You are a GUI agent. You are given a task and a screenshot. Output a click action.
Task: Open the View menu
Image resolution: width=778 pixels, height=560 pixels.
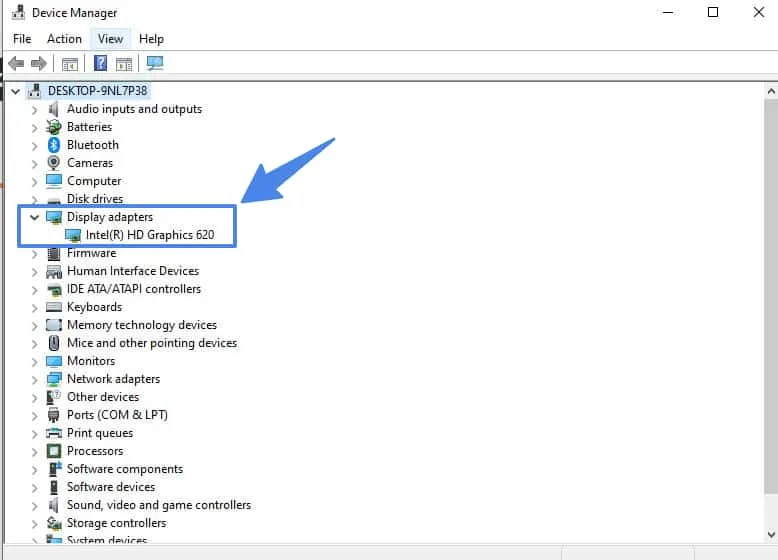[x=110, y=39]
